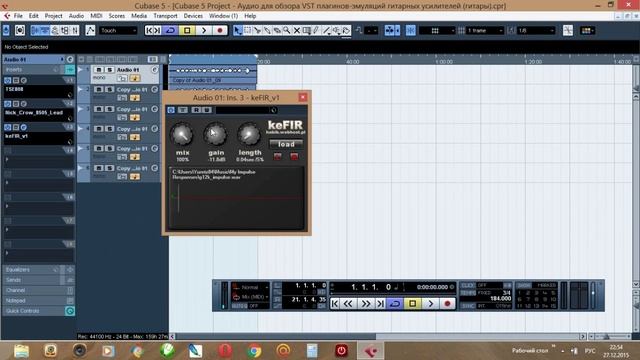The image size is (640, 360).
Task: Toggle Snap on/off button
Action: pyautogui.click(x=411, y=31)
